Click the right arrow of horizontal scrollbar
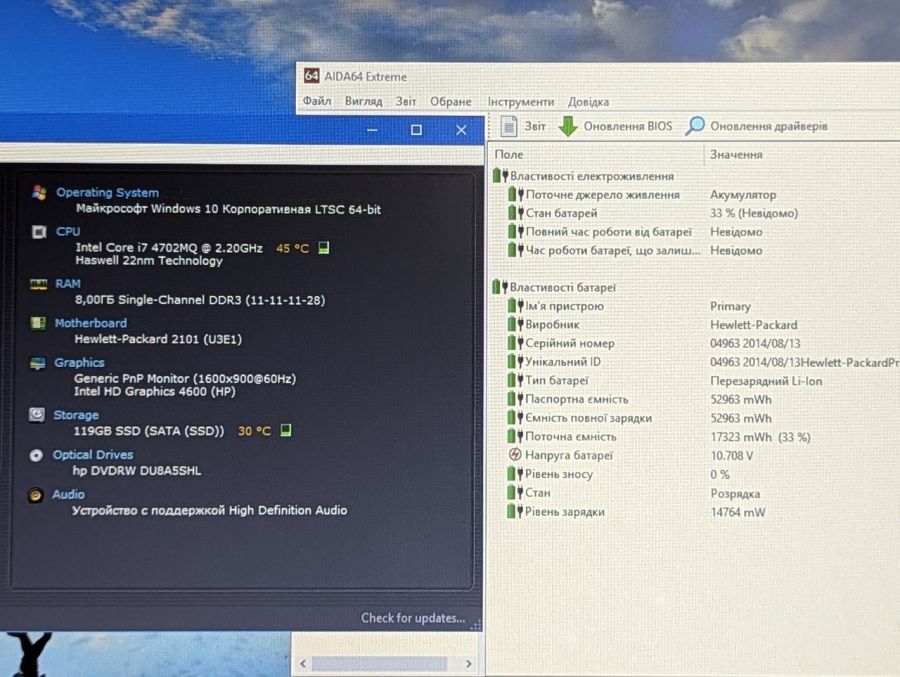 pos(468,664)
